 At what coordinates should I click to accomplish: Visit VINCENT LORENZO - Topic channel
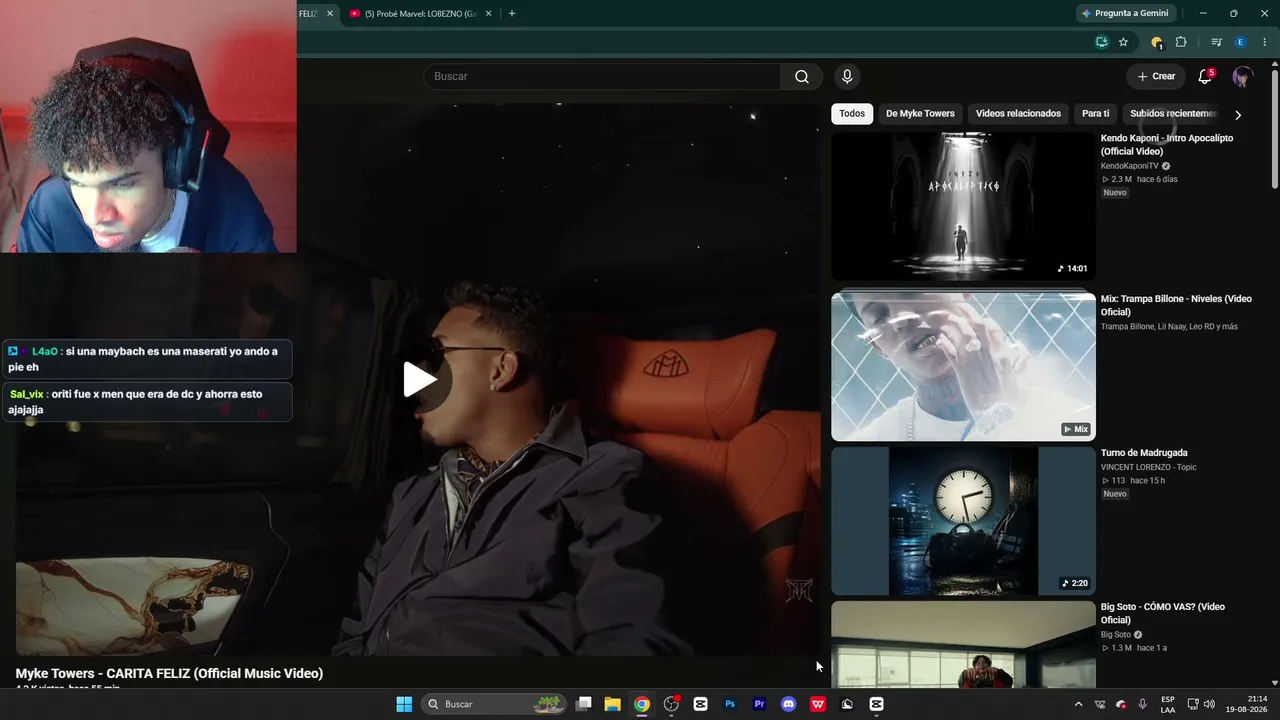pyautogui.click(x=1149, y=467)
